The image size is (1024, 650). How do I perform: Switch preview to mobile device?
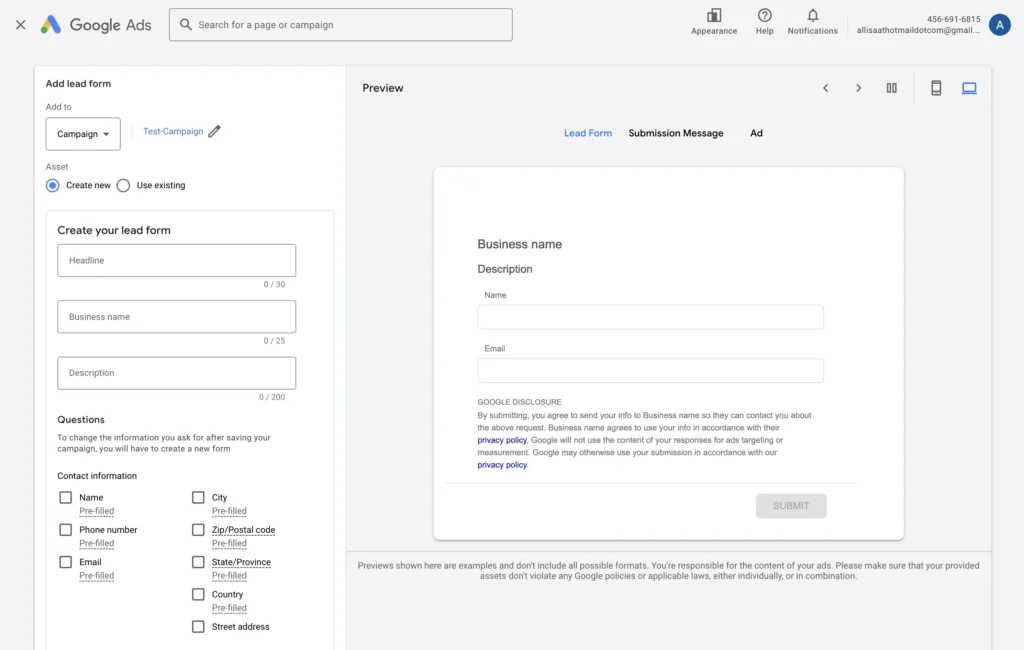[x=936, y=88]
